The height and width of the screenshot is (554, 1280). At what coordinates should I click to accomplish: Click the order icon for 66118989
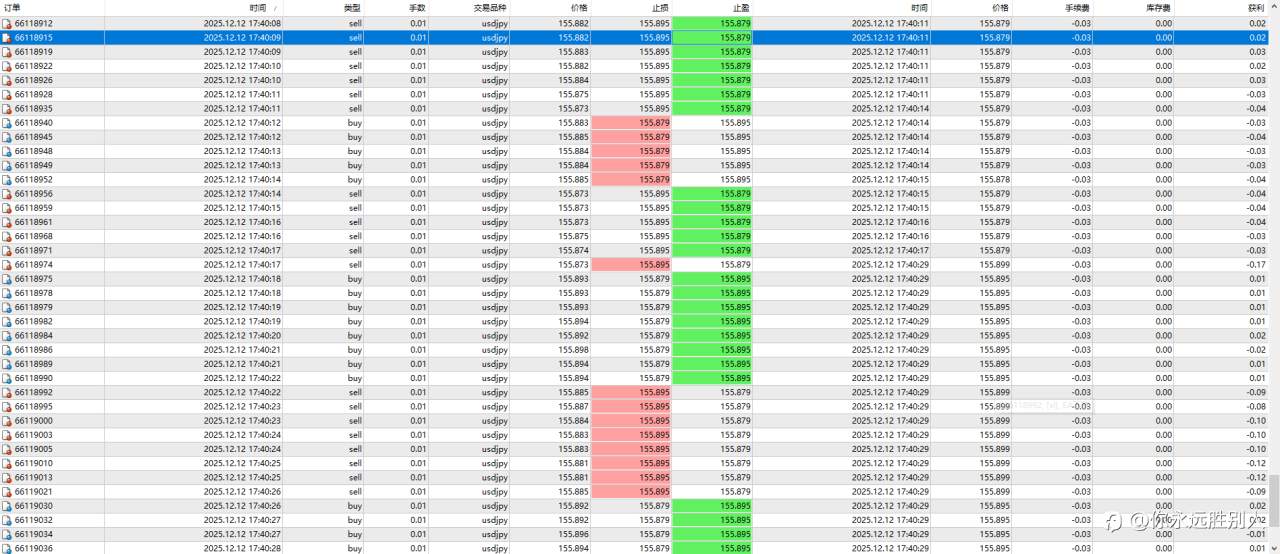point(7,364)
